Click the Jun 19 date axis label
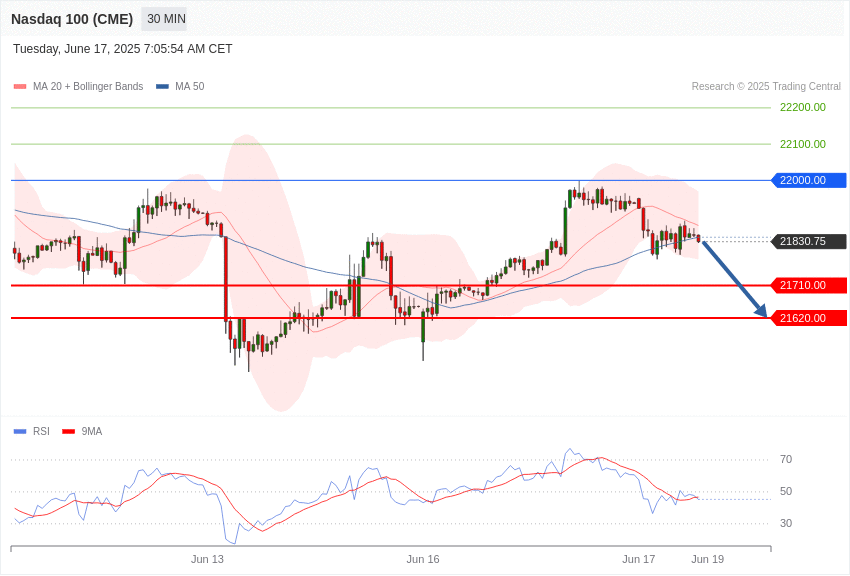The image size is (850, 576). 707,559
